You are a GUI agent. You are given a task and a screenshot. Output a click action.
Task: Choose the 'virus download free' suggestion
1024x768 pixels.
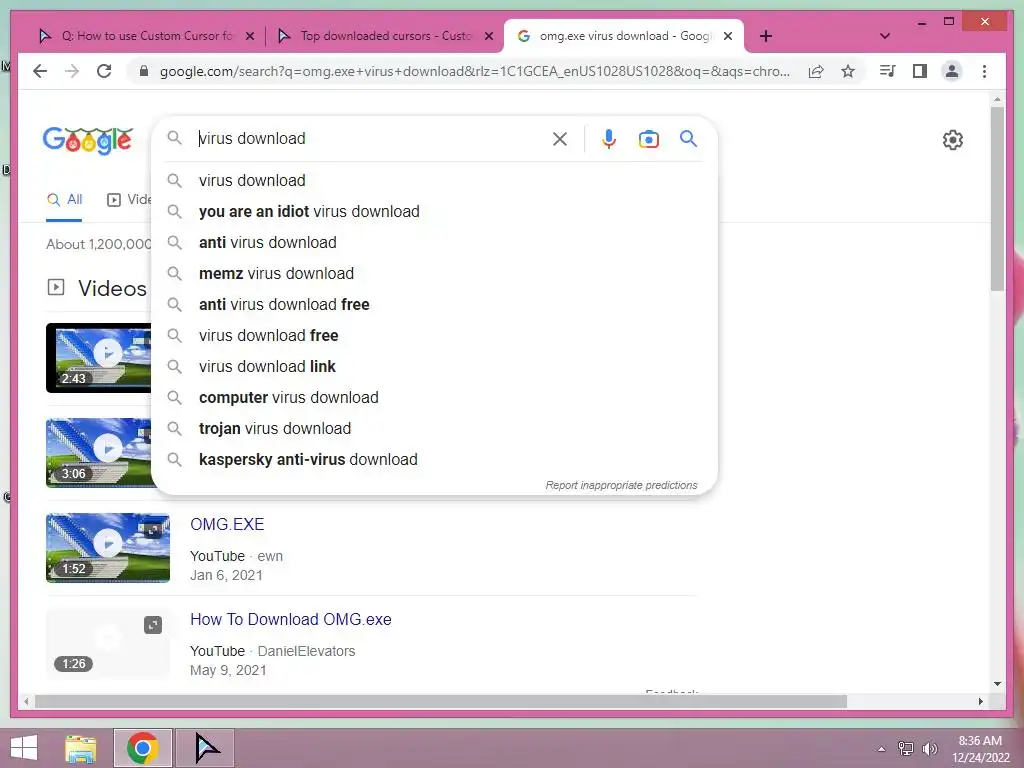[x=434, y=336]
